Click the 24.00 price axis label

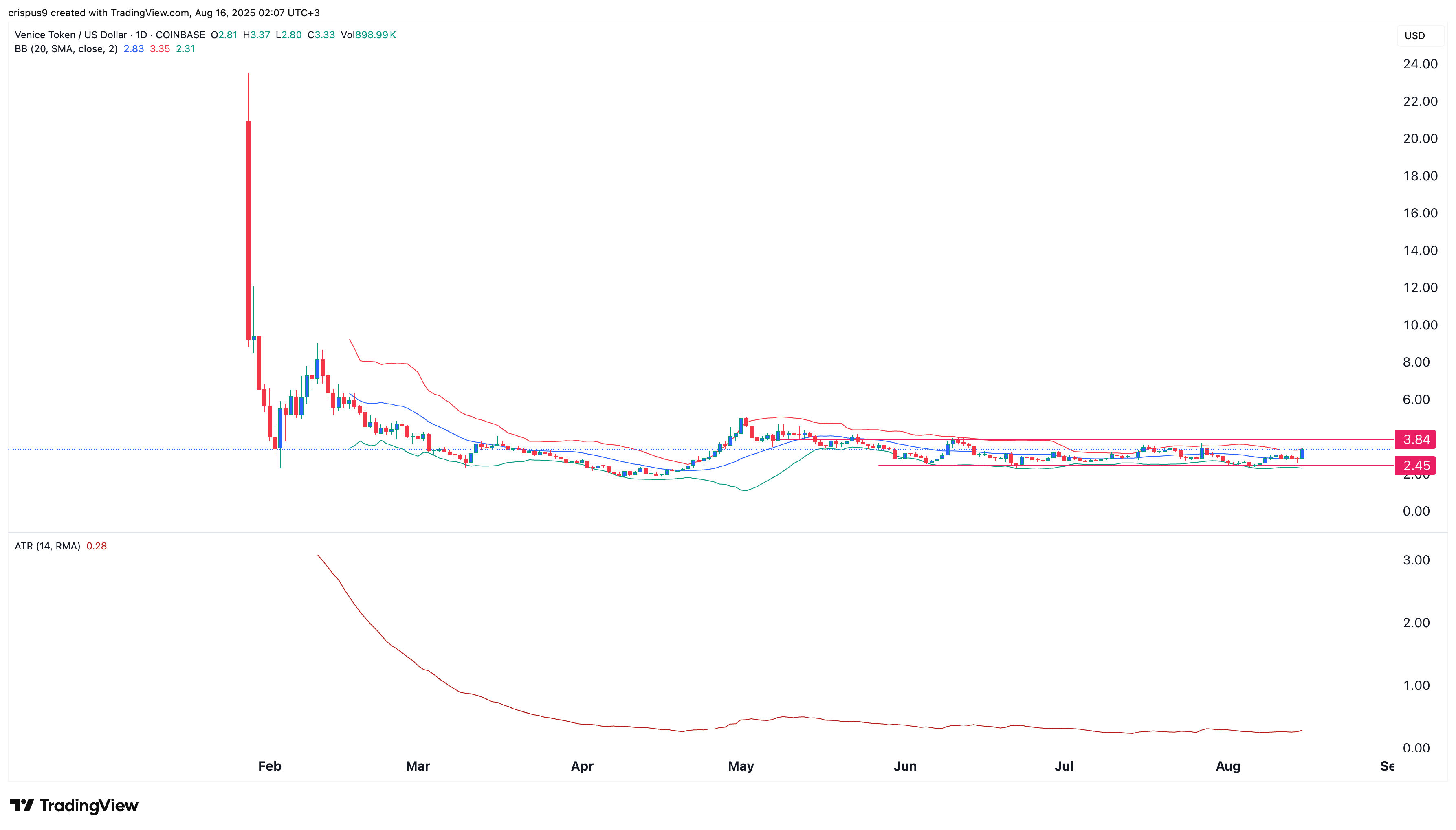point(1420,64)
